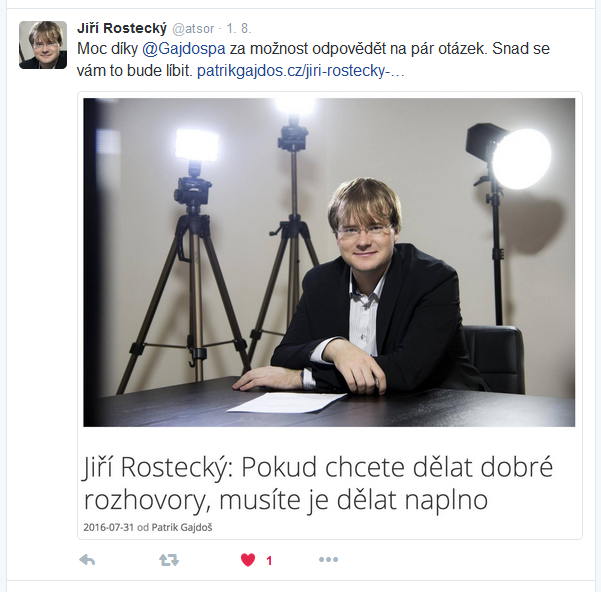The image size is (601, 592).
Task: Open the article headline about dobré rozhovory
Action: pos(318,484)
